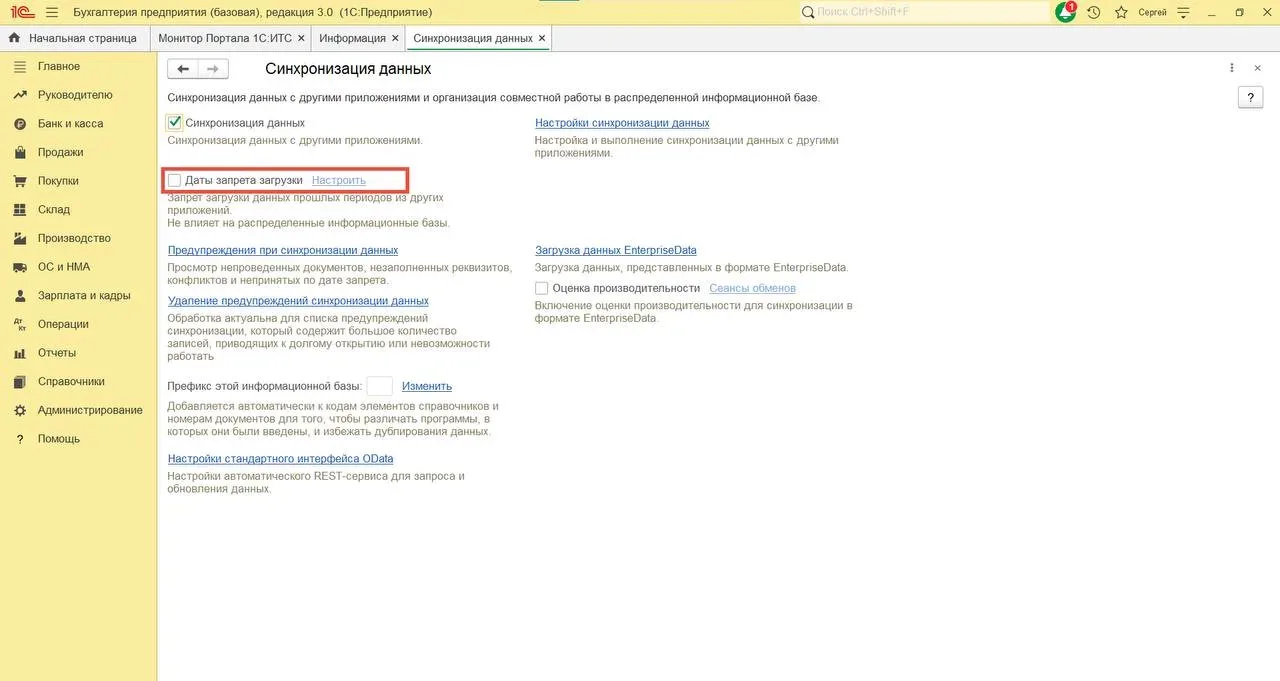The image size is (1280, 681).
Task: Click the notifications bell icon
Action: click(1065, 12)
